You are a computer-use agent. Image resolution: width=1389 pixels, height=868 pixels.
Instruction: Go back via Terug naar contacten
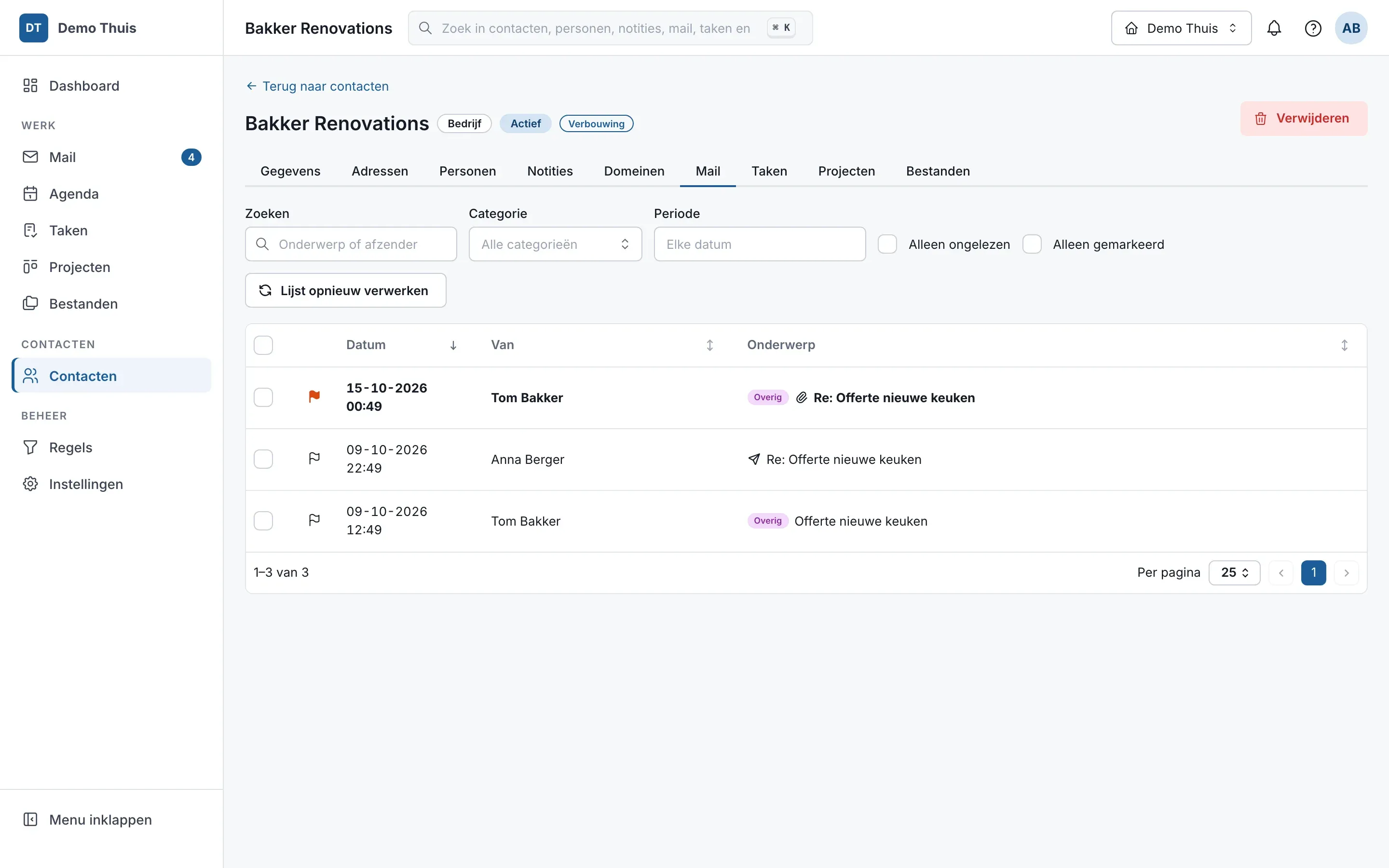coord(317,86)
